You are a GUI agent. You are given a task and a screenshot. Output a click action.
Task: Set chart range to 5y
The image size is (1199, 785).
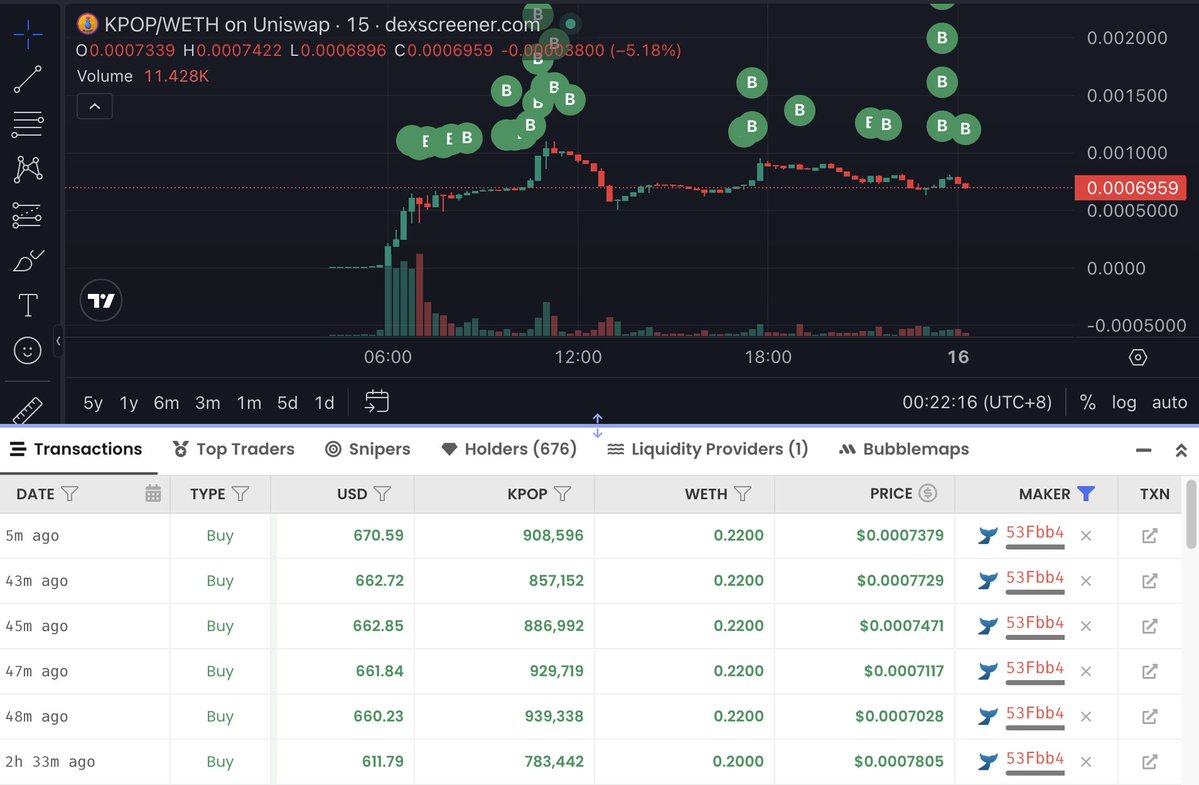pyautogui.click(x=93, y=403)
